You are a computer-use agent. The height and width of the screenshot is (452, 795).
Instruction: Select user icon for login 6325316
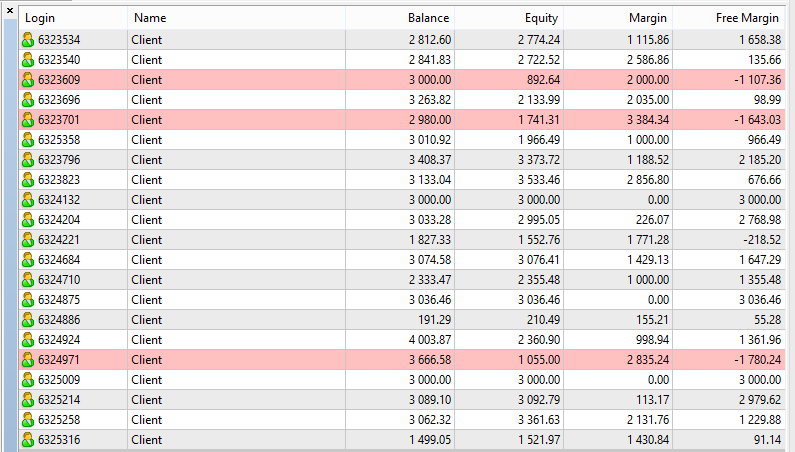[28, 440]
